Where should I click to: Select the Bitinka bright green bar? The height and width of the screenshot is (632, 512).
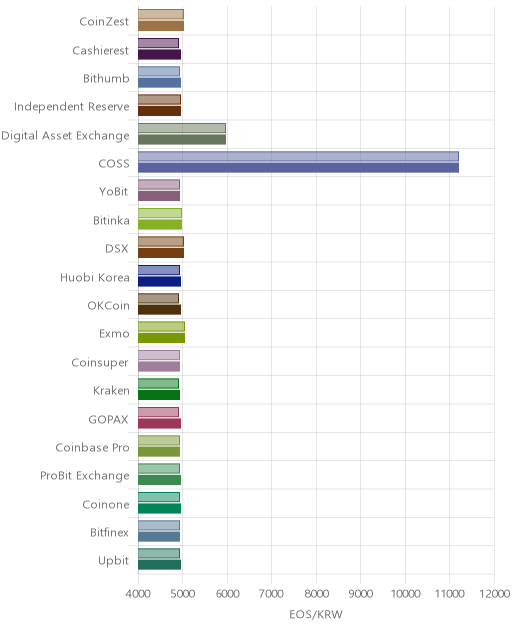(160, 225)
